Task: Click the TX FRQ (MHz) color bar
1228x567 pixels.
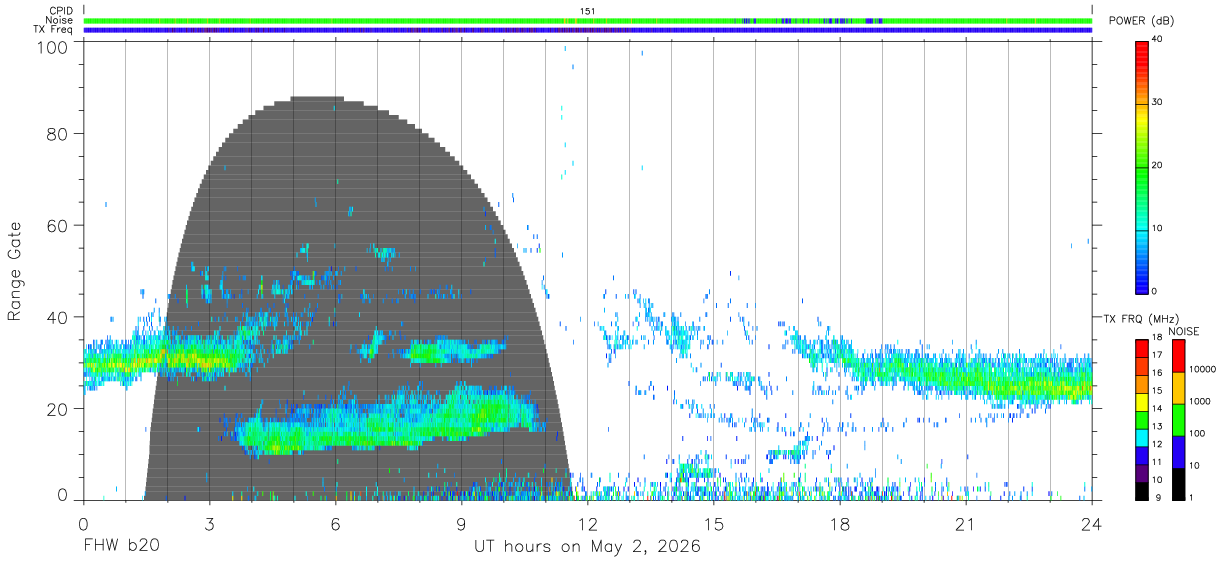Action: pos(1141,419)
